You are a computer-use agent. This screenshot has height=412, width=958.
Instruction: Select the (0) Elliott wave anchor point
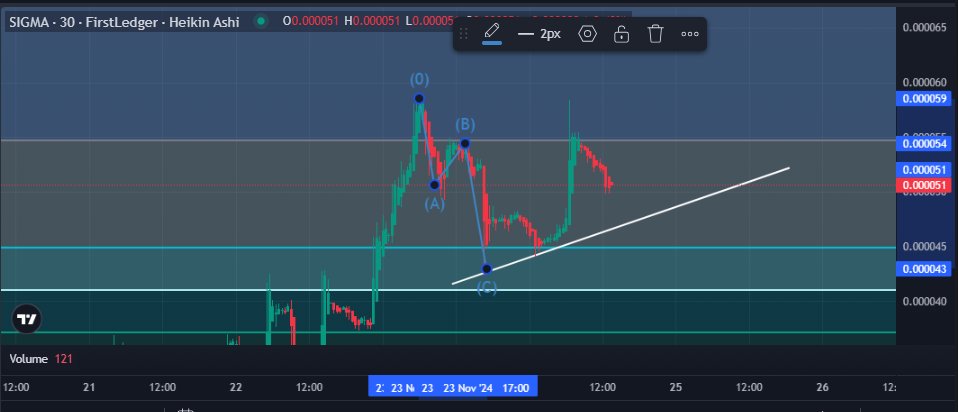click(x=419, y=98)
